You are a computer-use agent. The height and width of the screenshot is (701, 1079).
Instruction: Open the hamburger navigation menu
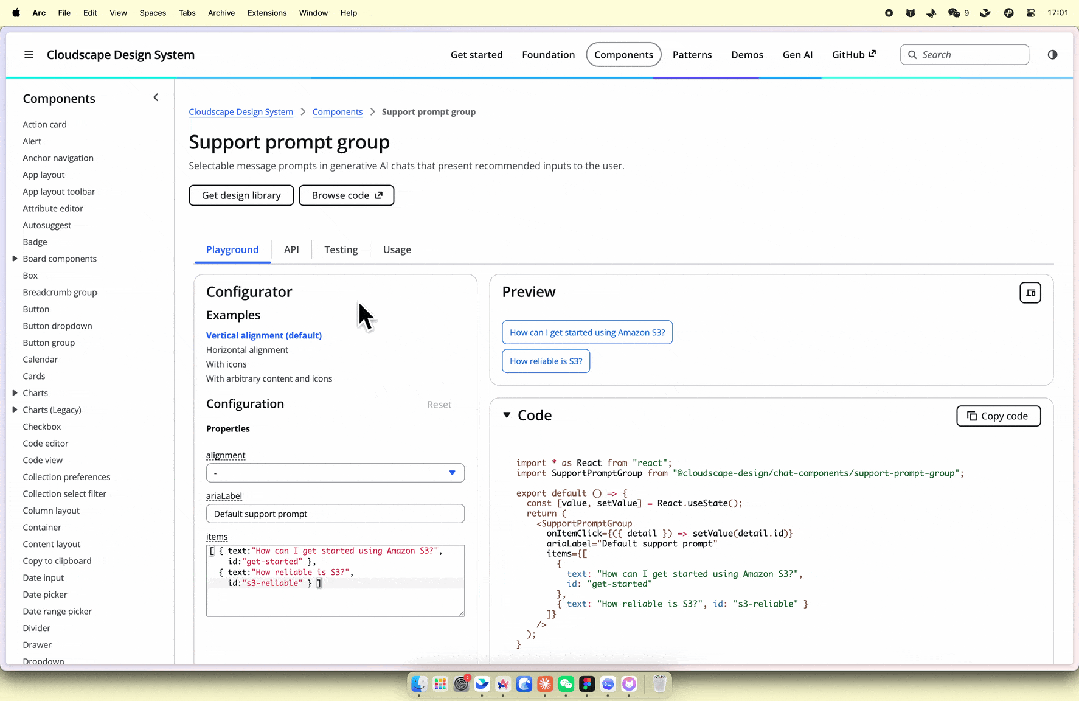[x=28, y=54]
